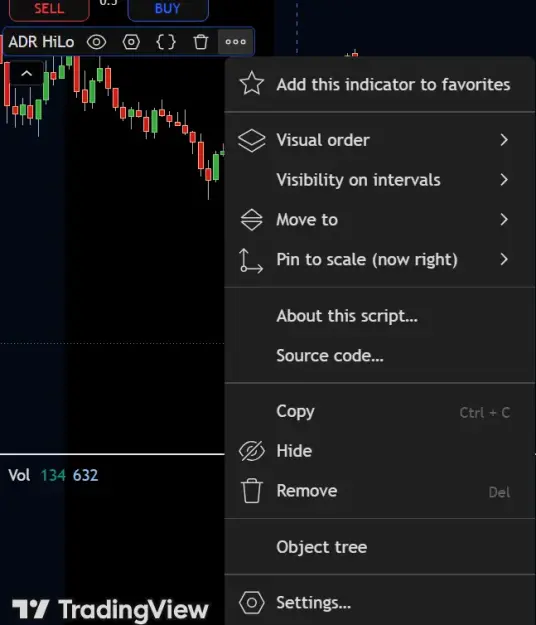
Task: Open Object tree from the menu
Action: tap(380, 547)
